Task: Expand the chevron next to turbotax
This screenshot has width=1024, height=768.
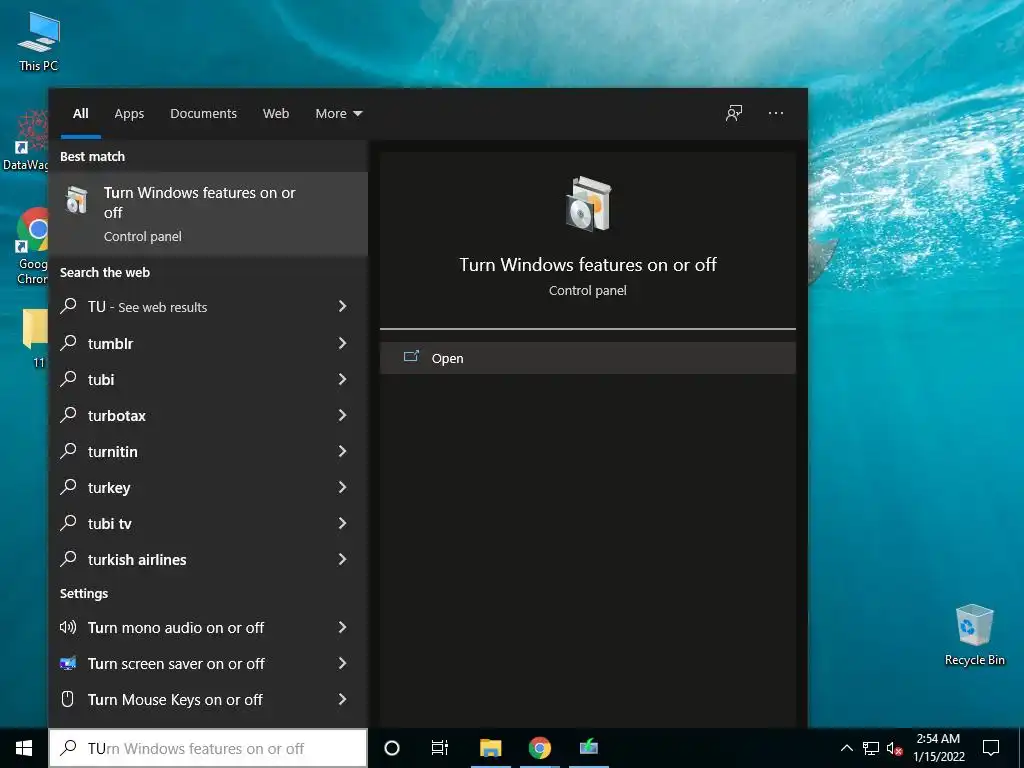Action: (x=342, y=415)
